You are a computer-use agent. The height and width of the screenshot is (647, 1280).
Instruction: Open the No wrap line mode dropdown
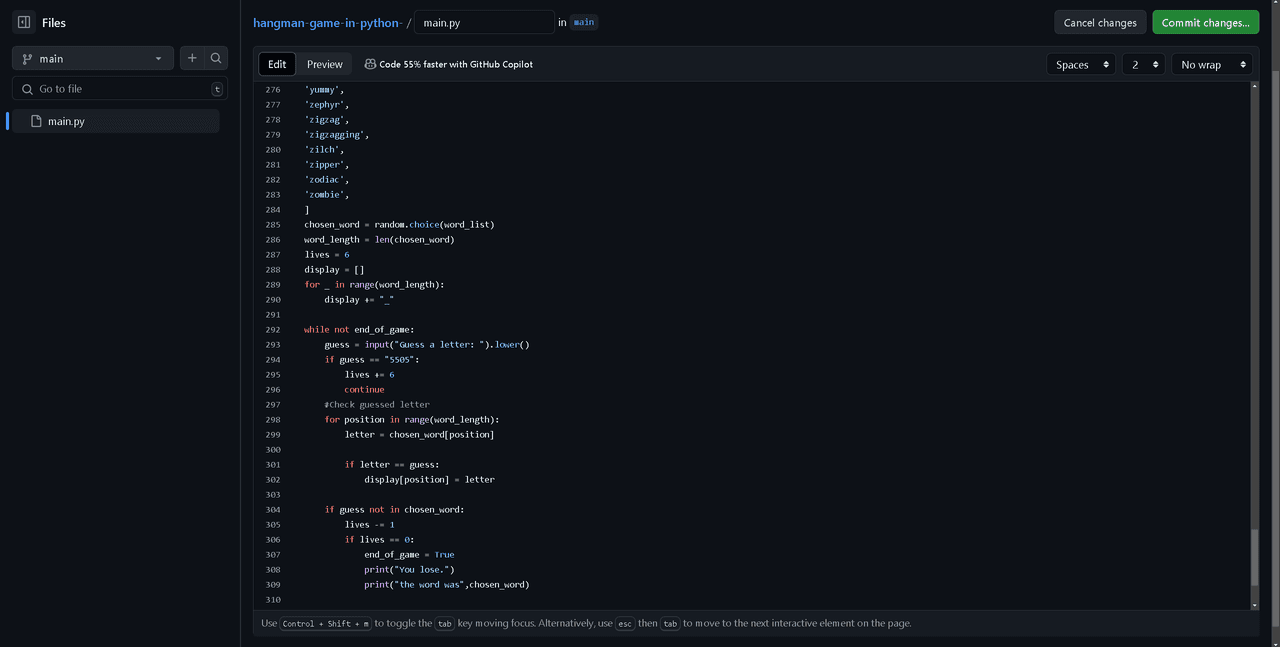pos(1212,64)
